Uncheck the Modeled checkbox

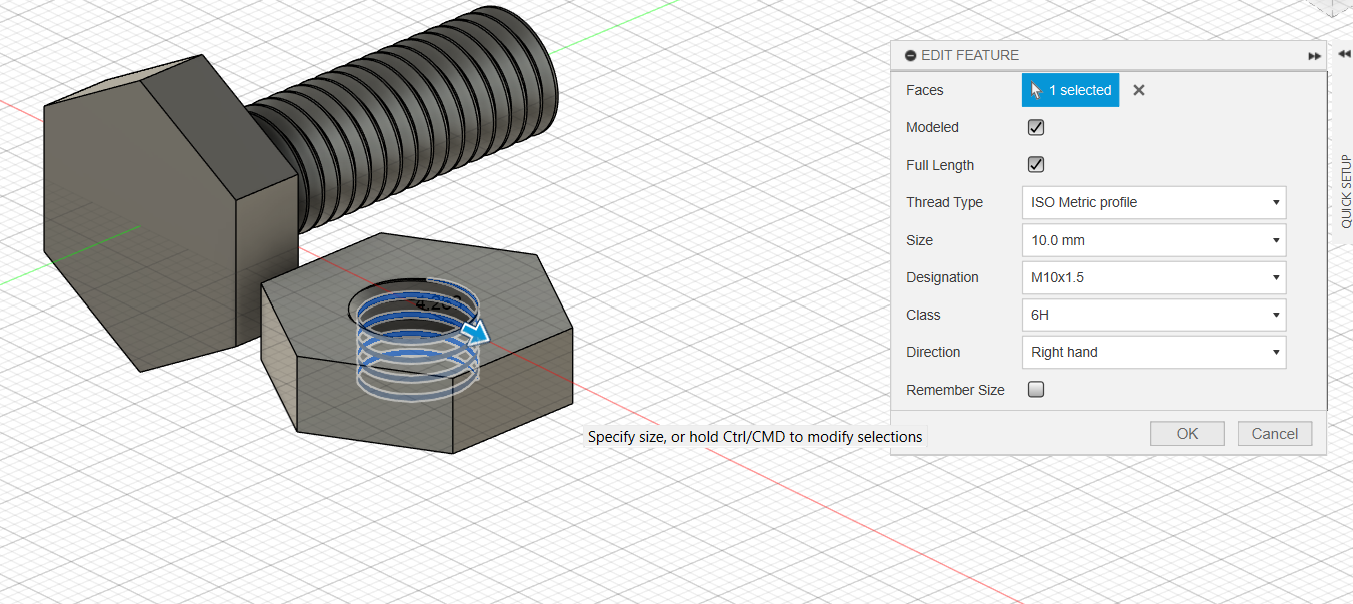(1036, 127)
